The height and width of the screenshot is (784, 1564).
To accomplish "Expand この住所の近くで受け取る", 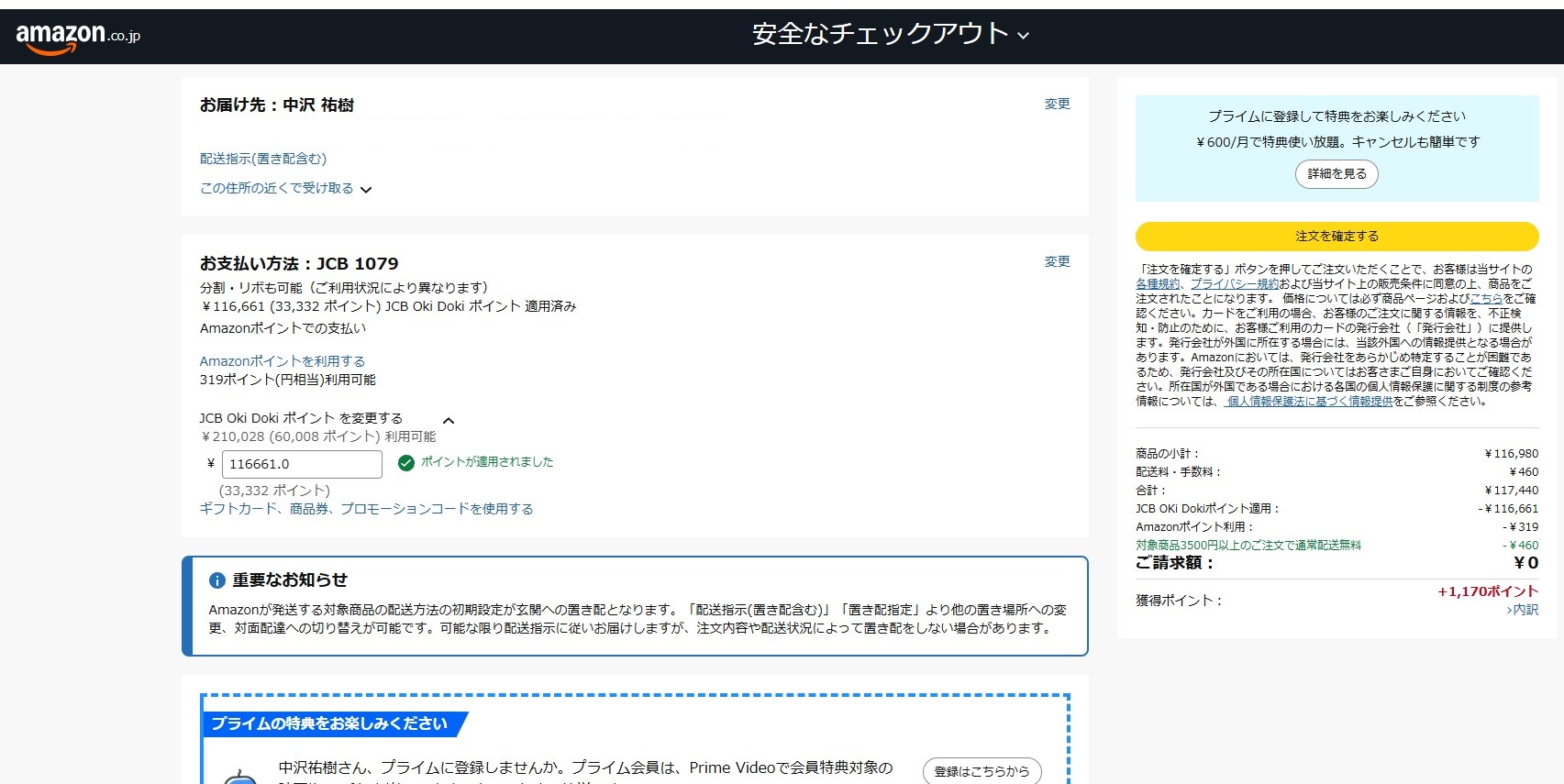I will tap(285, 188).
